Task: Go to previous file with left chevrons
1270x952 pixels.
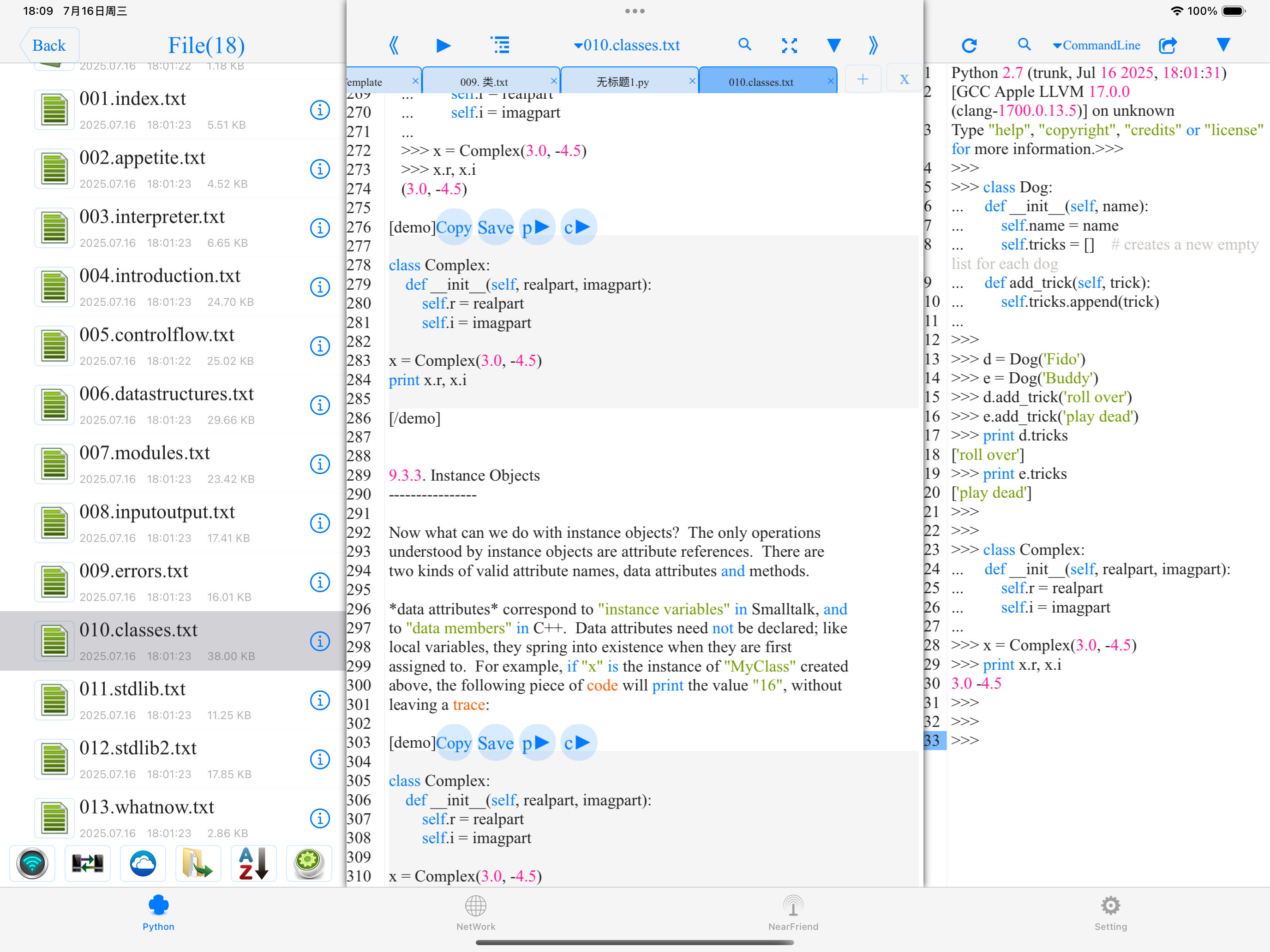Action: (x=393, y=45)
